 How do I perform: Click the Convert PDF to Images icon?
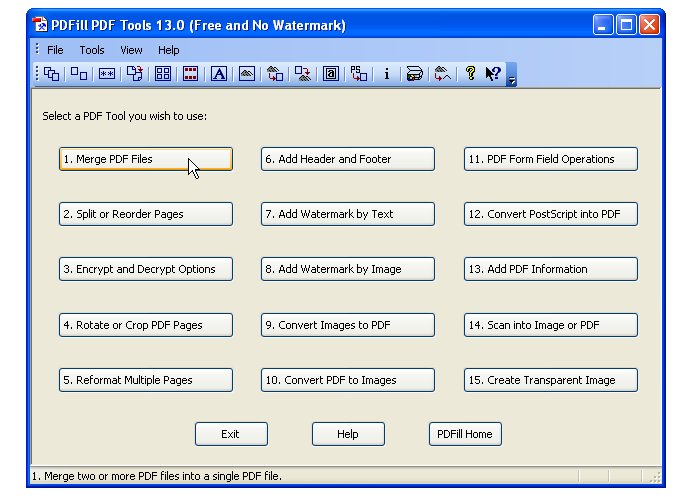[x=303, y=74]
